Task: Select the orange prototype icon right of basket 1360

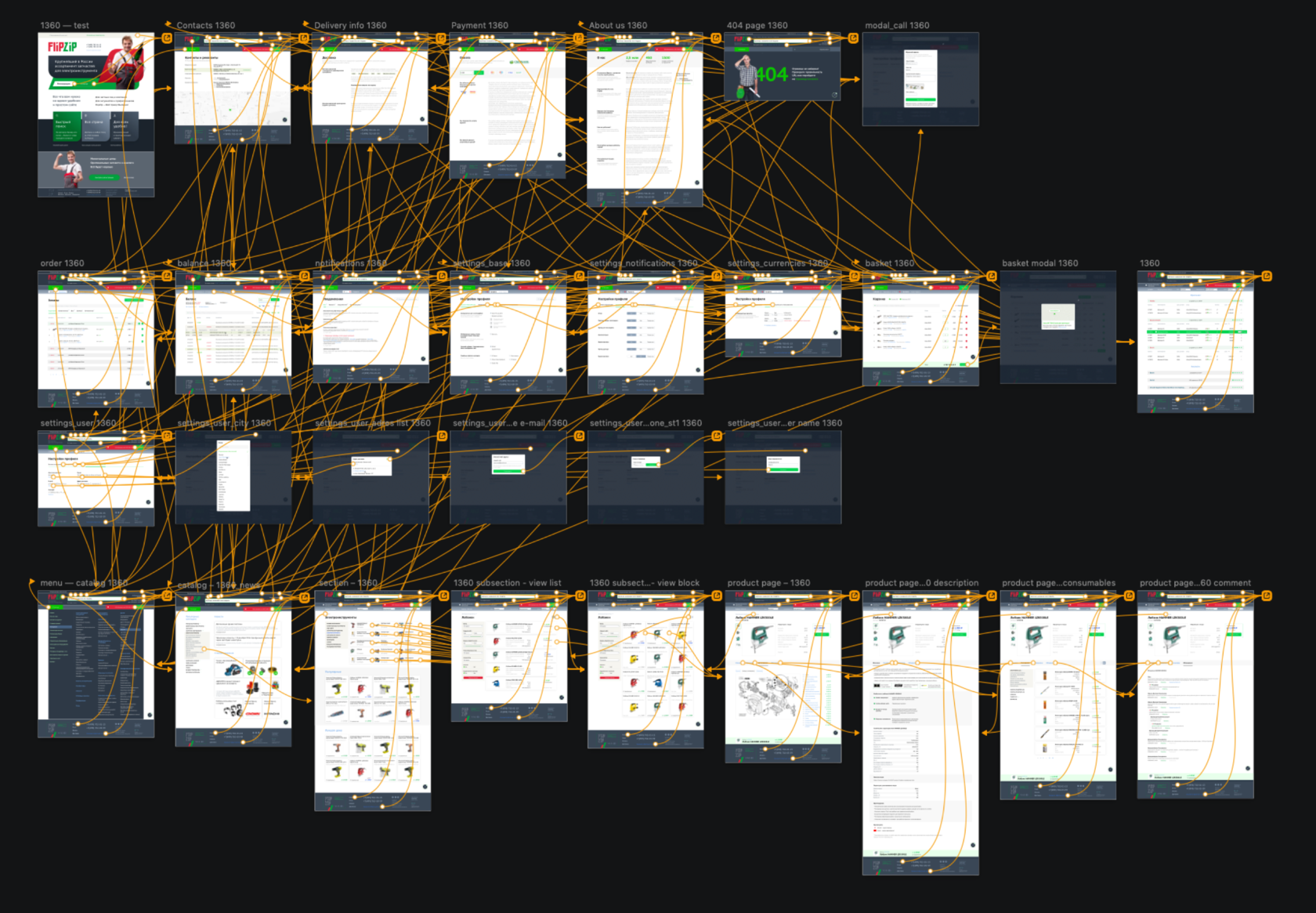Action: coord(992,276)
